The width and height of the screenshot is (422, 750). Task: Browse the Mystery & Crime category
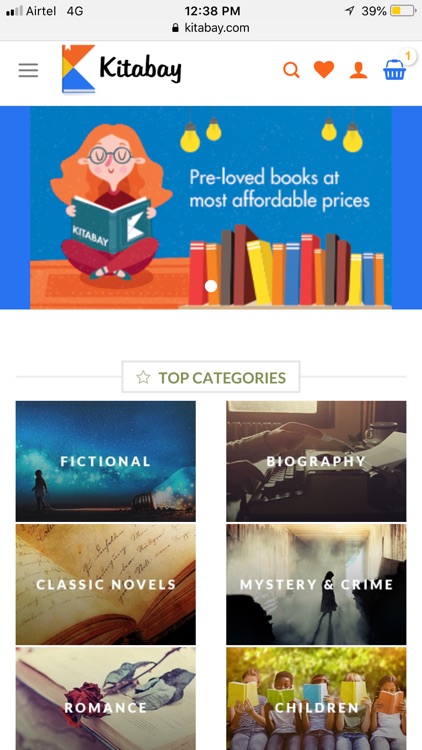(316, 584)
